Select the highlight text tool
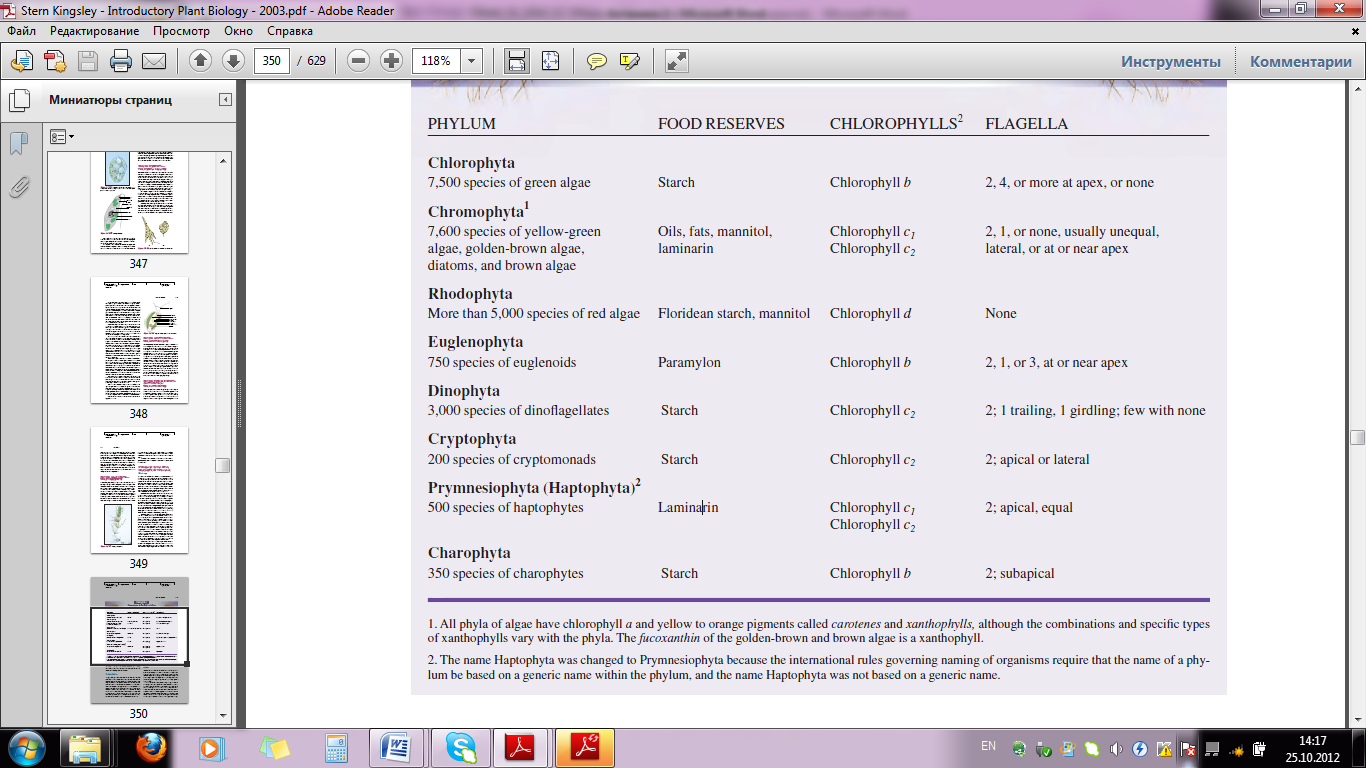This screenshot has width=1366, height=768. coord(630,61)
